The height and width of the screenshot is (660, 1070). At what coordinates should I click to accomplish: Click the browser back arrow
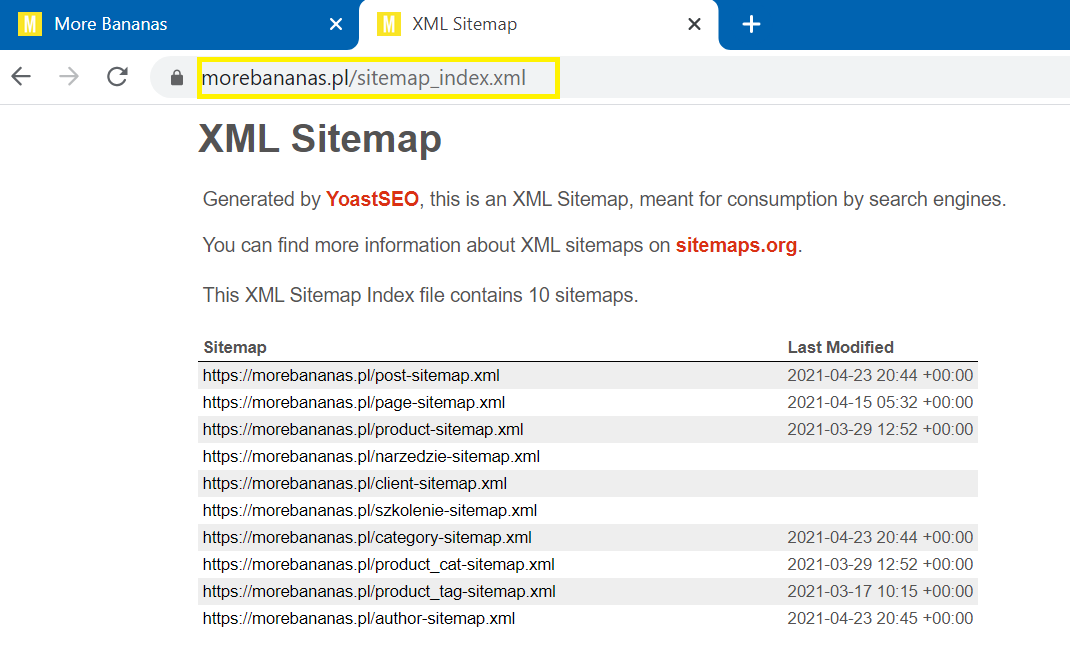[21, 77]
